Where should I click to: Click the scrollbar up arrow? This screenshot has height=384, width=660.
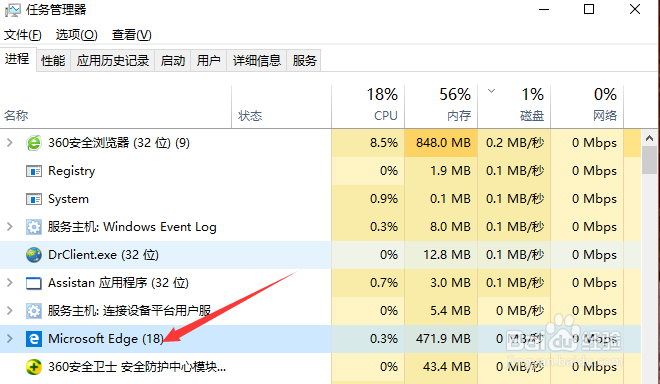click(649, 138)
